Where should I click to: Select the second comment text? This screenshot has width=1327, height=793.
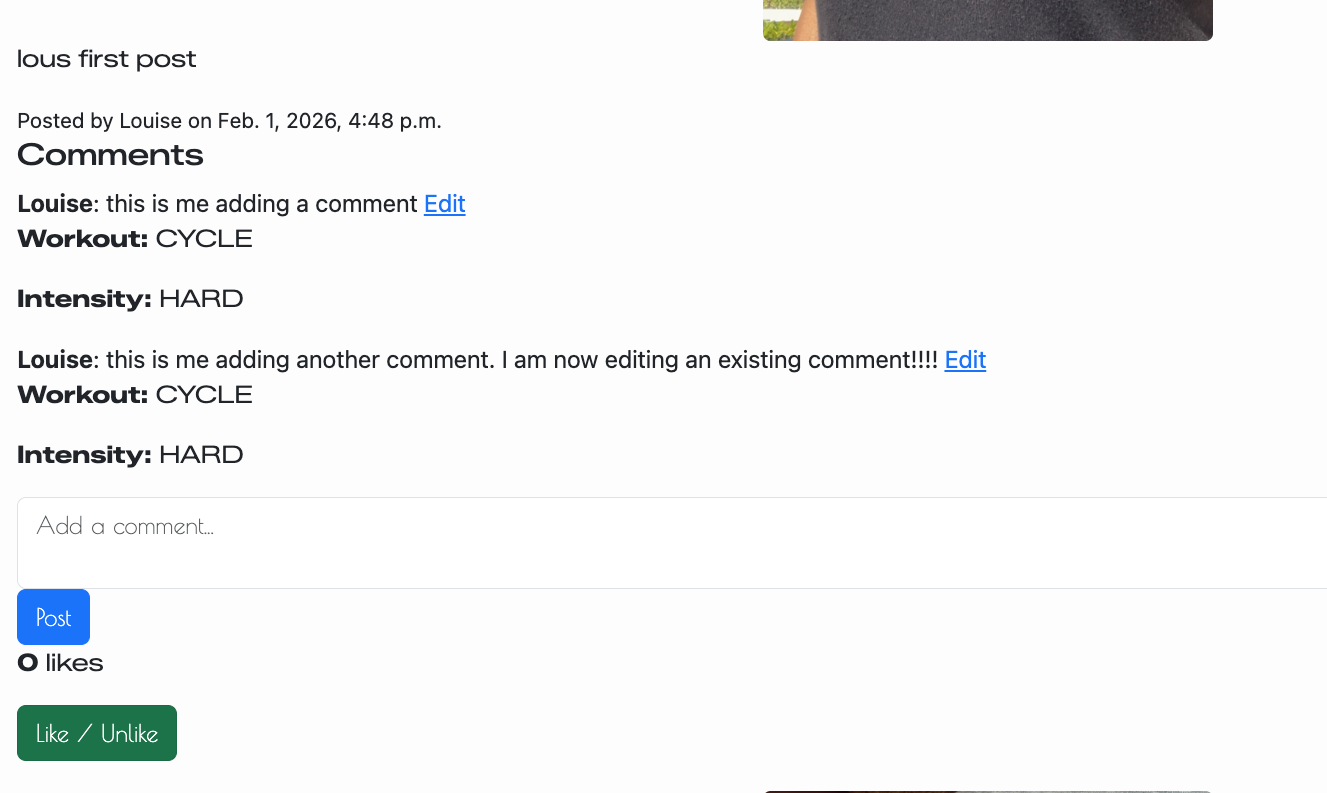tap(520, 360)
